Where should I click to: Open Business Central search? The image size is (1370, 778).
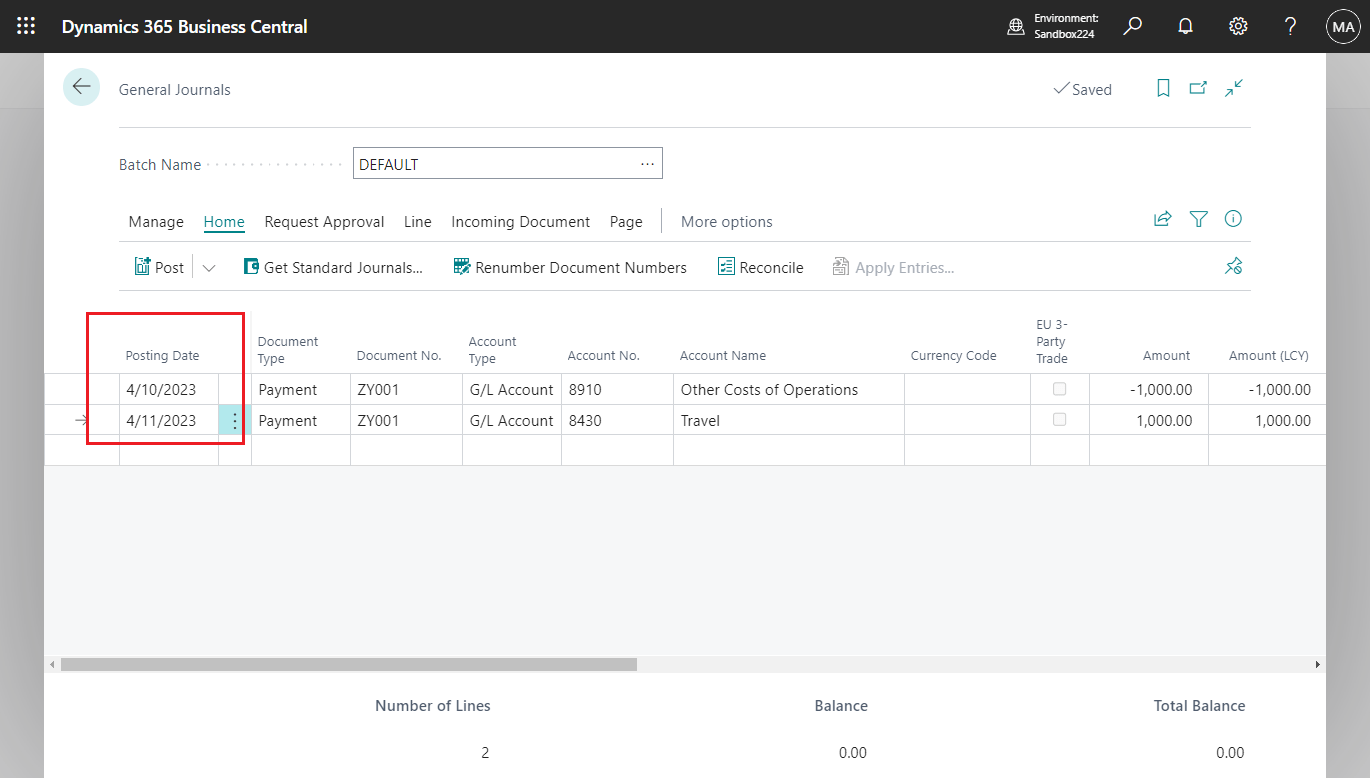[1132, 26]
